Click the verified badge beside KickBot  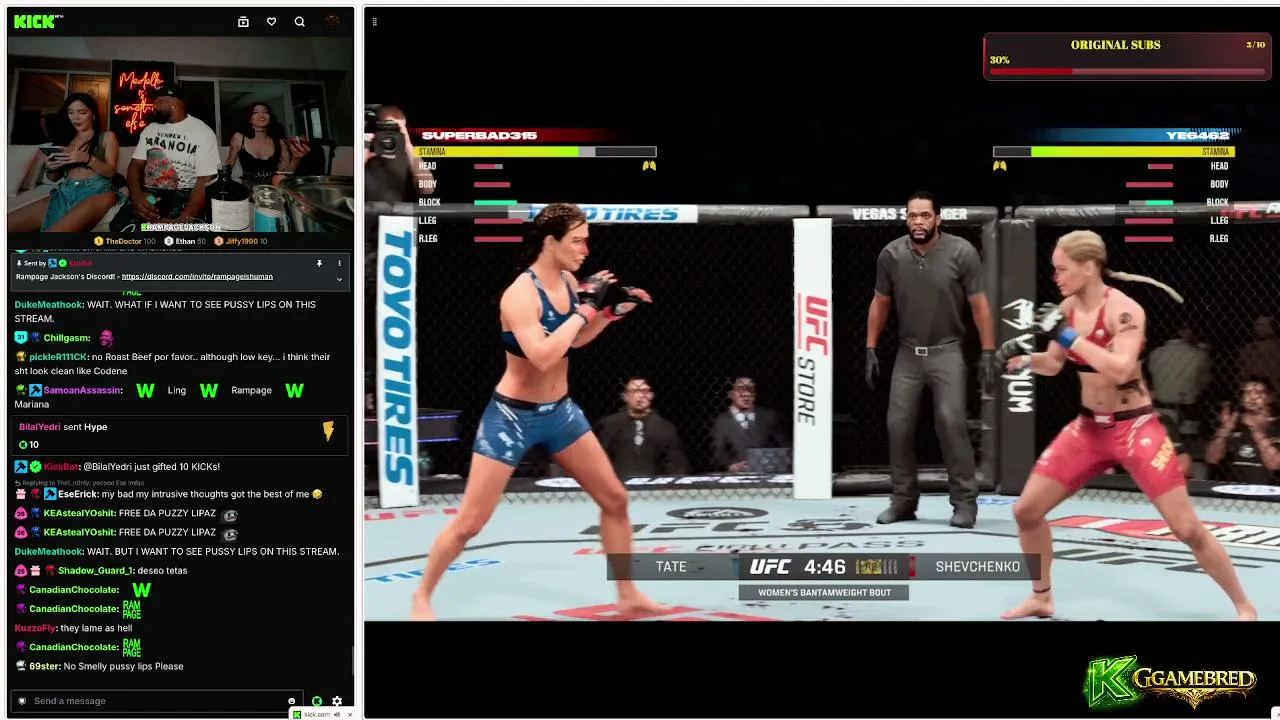[35, 467]
